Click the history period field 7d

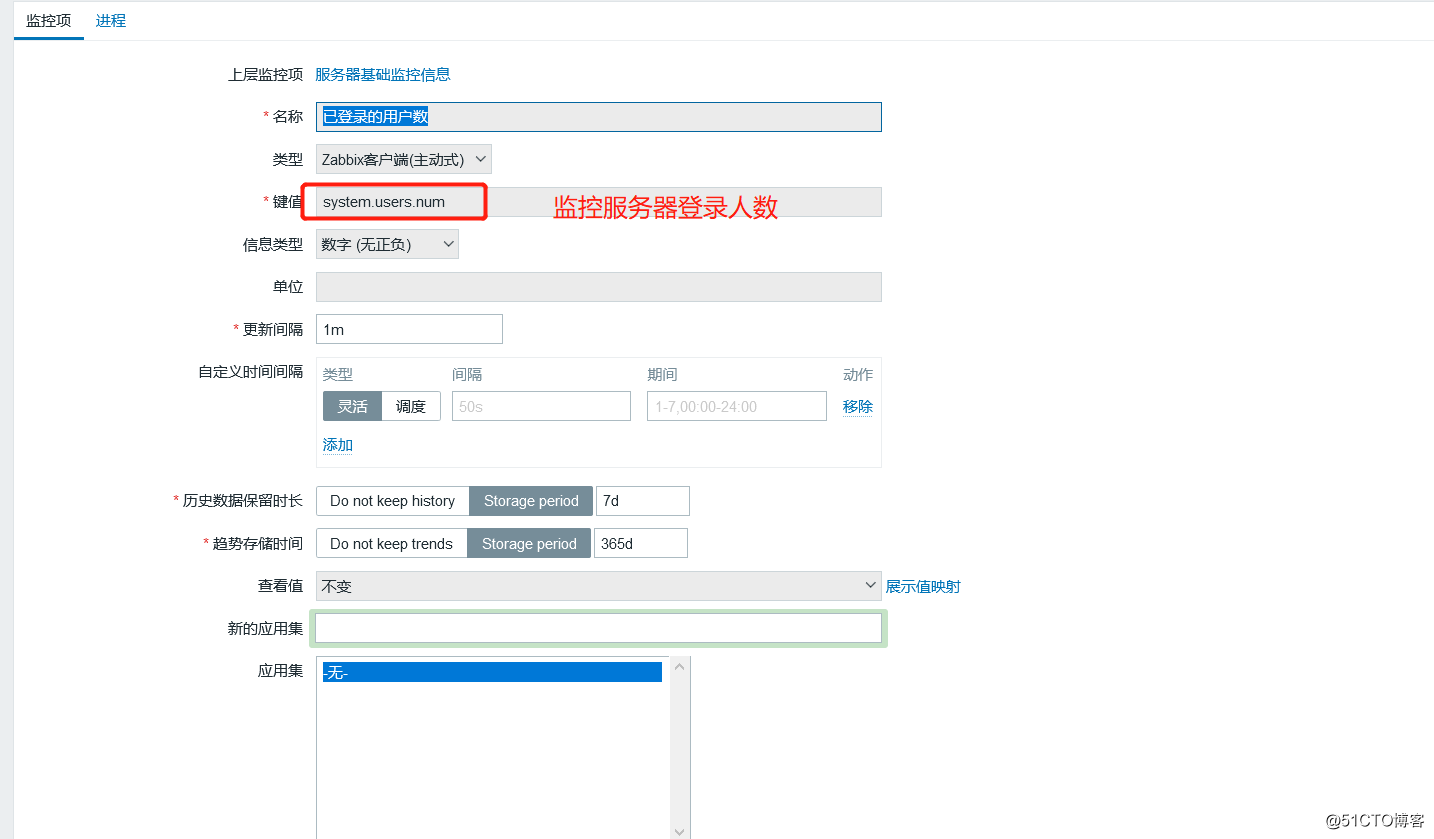coord(643,501)
